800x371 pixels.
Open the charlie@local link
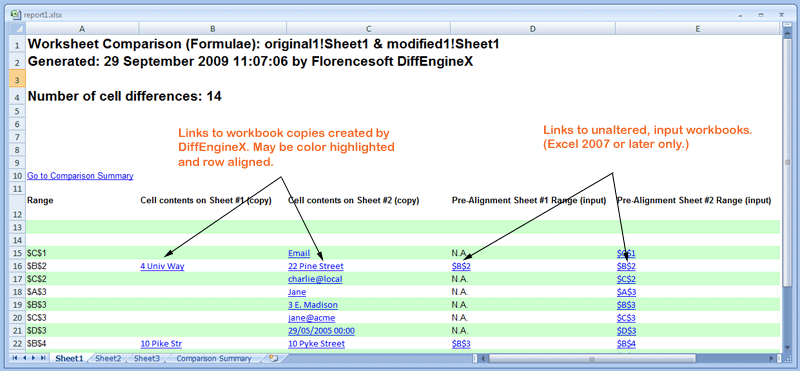315,279
